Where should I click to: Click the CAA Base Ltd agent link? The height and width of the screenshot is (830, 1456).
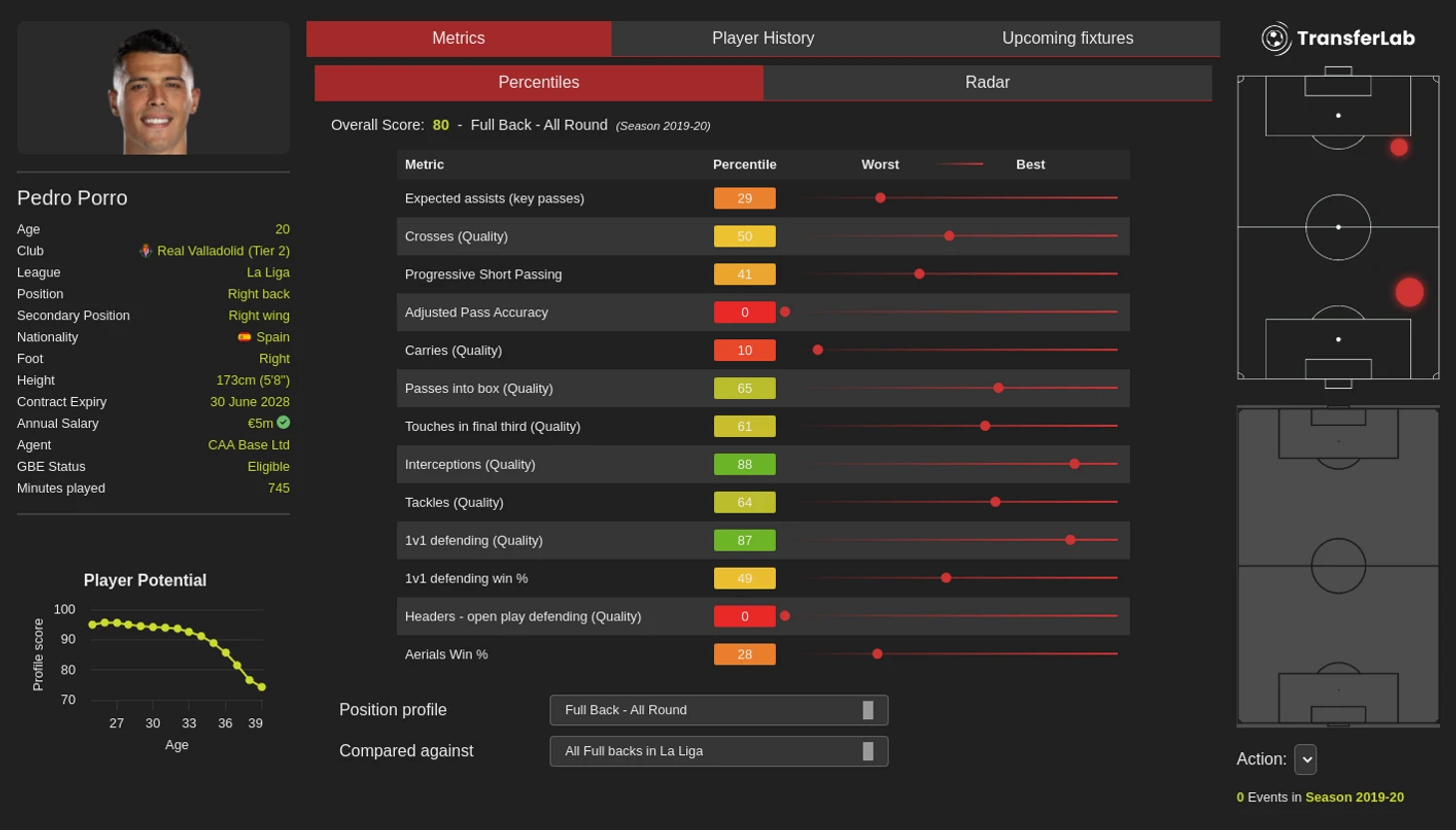(x=248, y=445)
